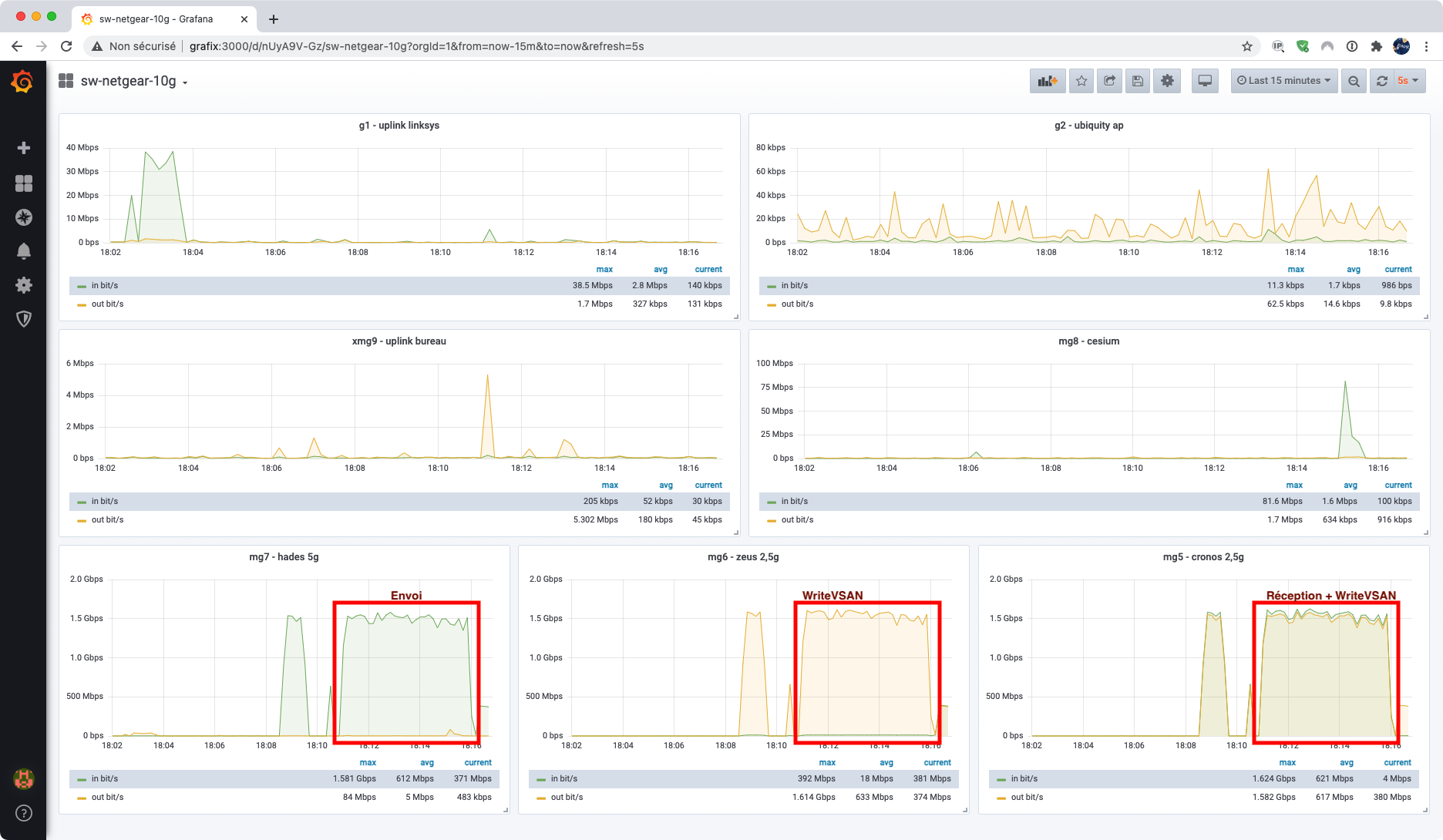Sort xmg9 legend by max column
1443x840 pixels.
point(609,486)
